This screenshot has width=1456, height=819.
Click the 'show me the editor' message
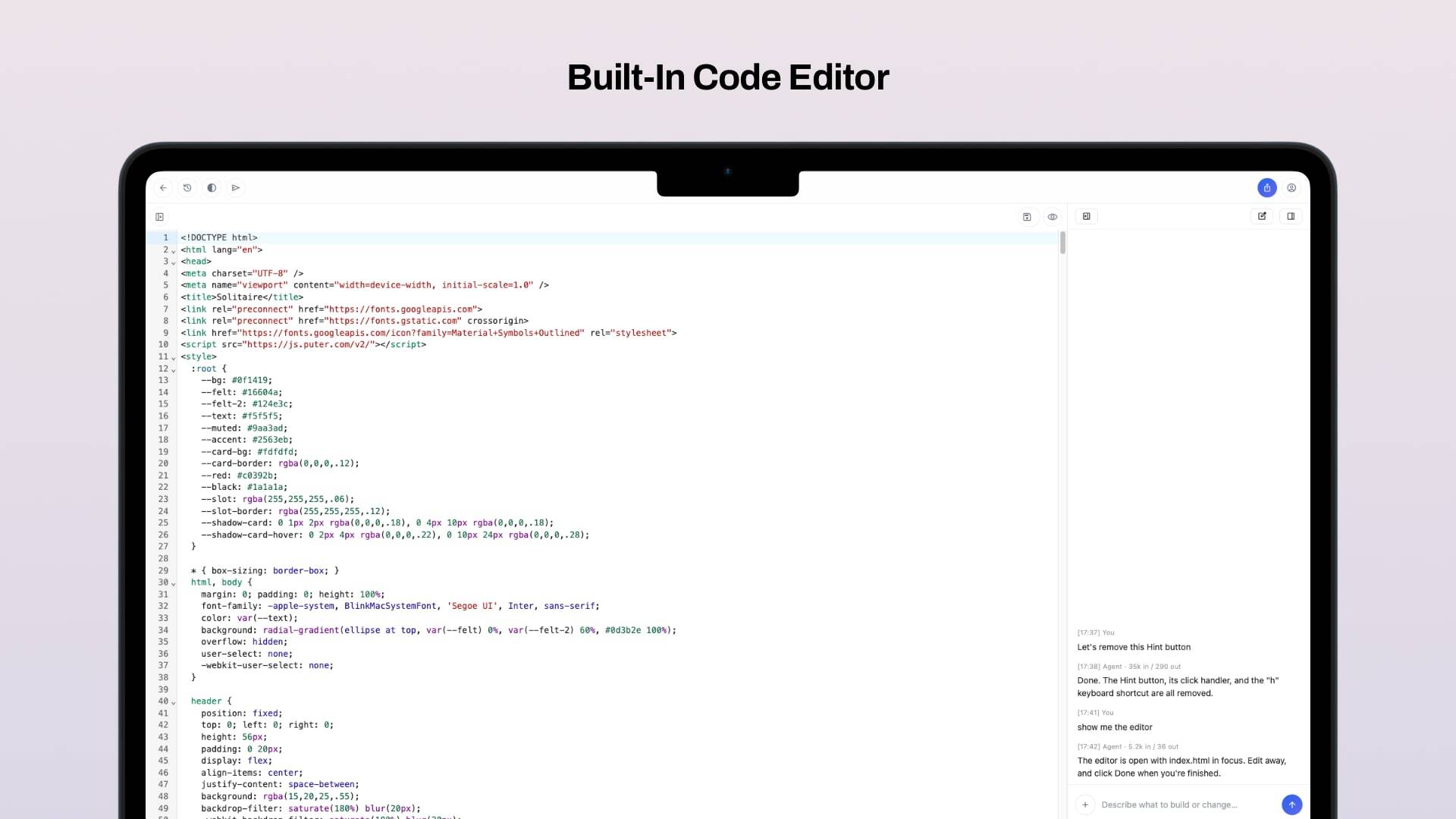tap(1115, 727)
